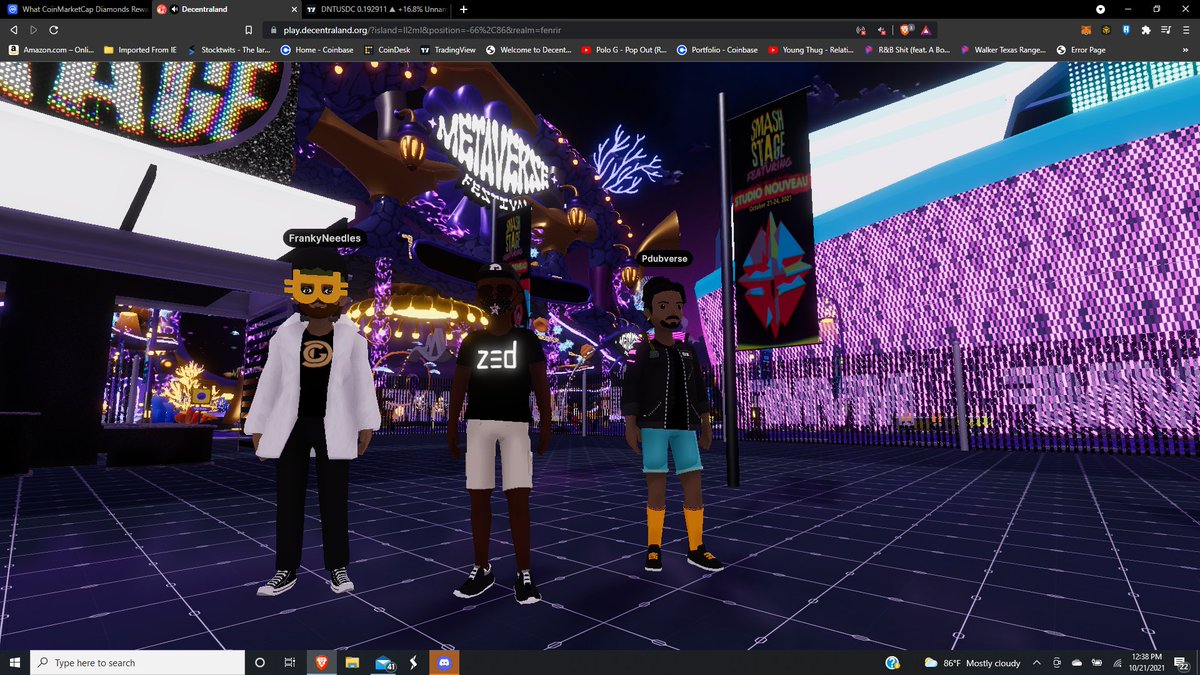Open the CoinDesk bookmark
1200x675 pixels.
tap(387, 49)
